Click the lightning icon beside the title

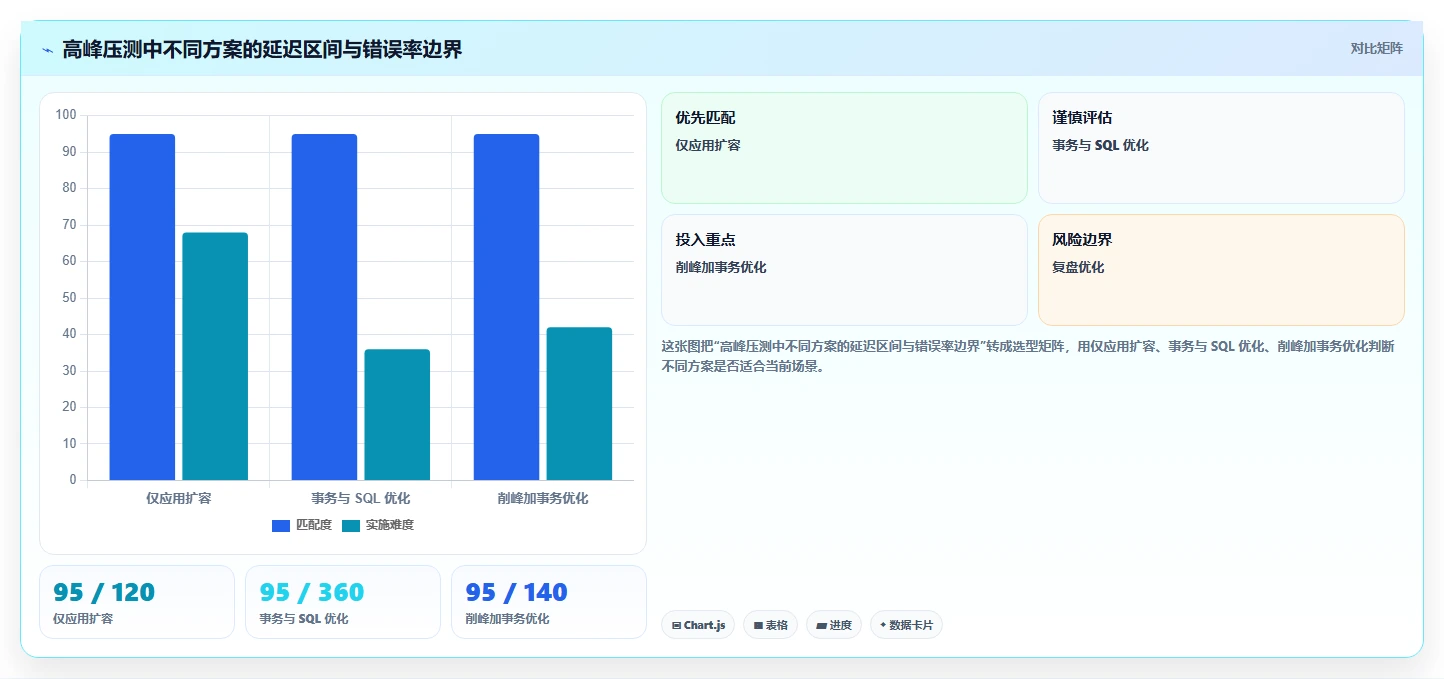[48, 50]
